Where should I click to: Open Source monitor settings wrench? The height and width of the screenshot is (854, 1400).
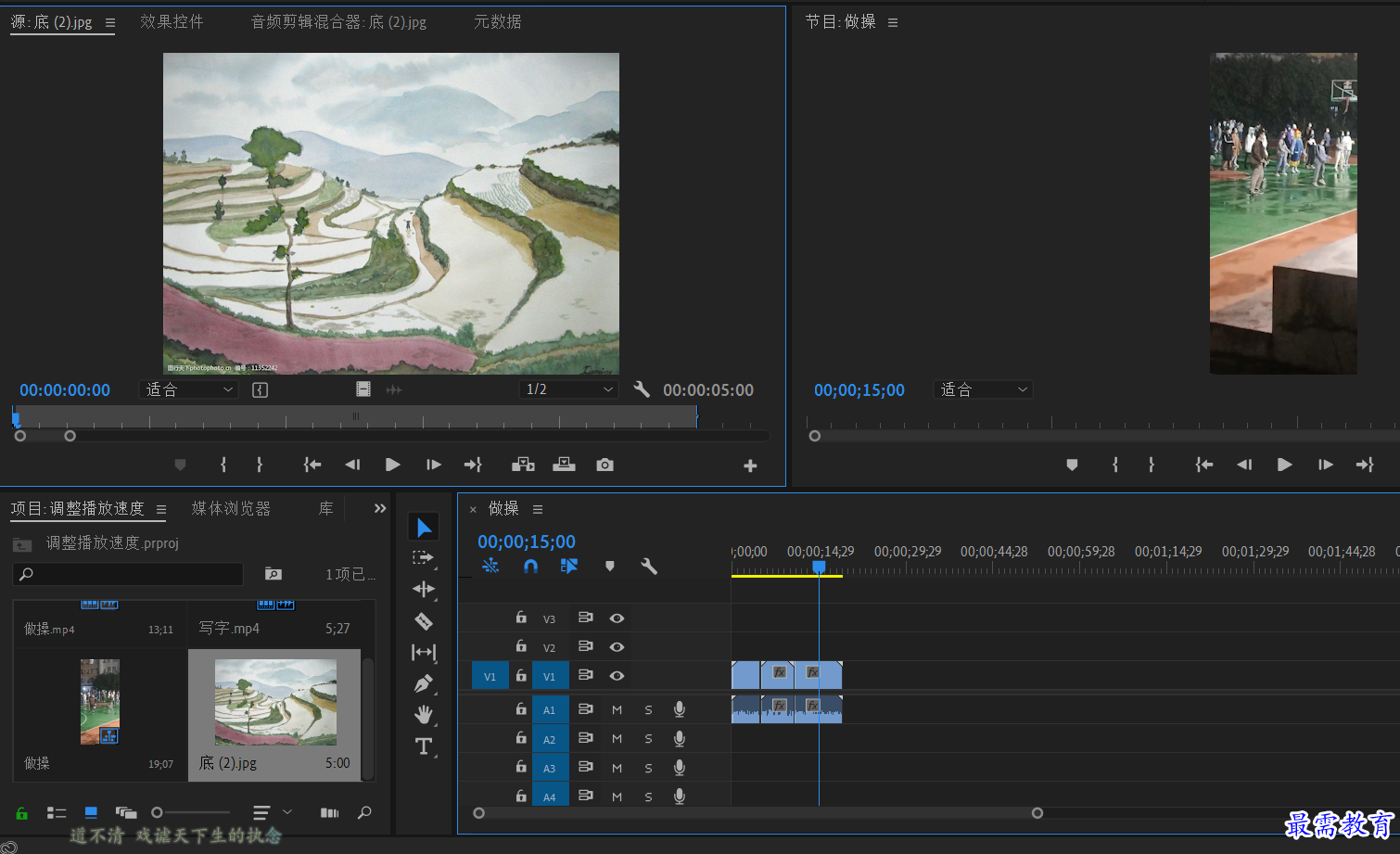(x=642, y=389)
